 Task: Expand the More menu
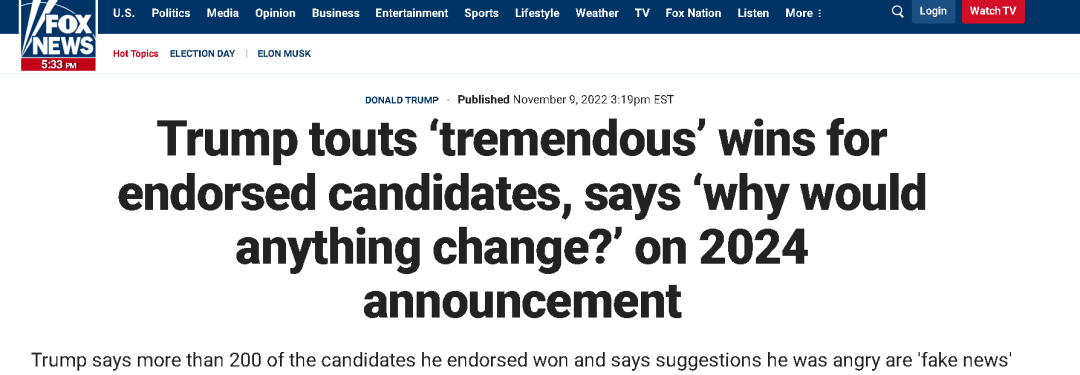(x=804, y=13)
